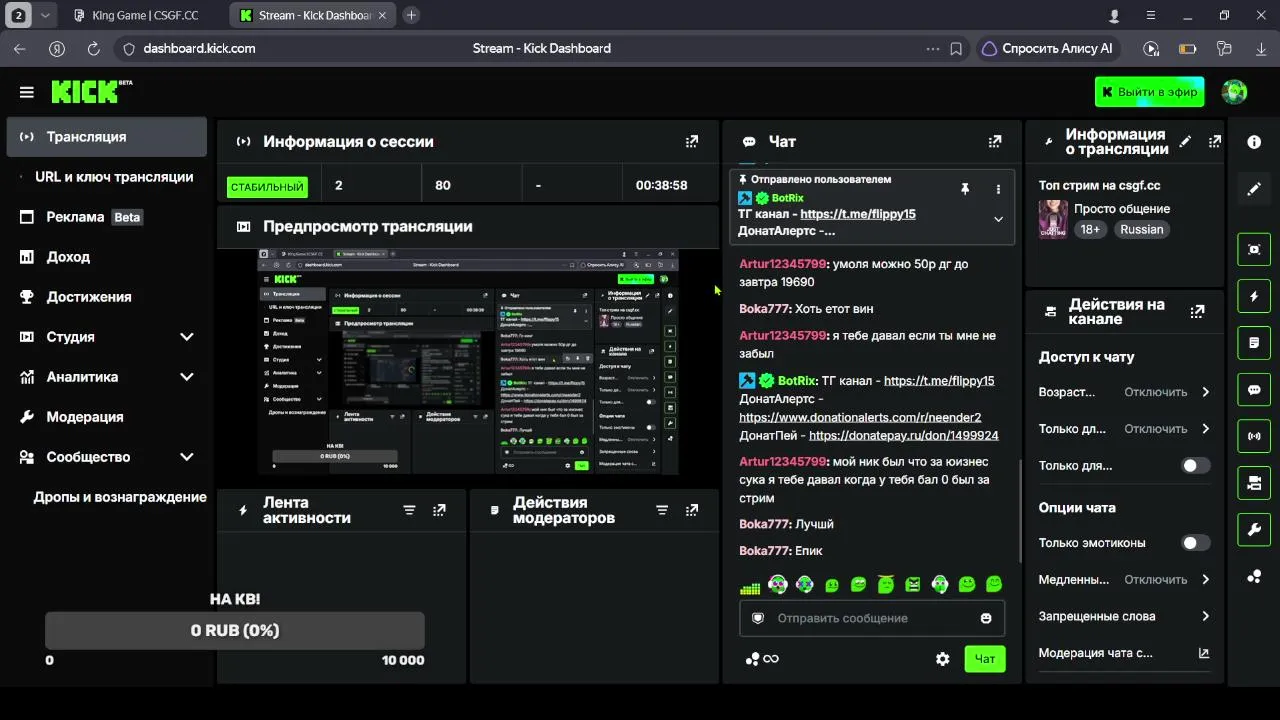Reload the page in browser toolbar
Viewport: 1280px width, 720px height.
click(94, 48)
